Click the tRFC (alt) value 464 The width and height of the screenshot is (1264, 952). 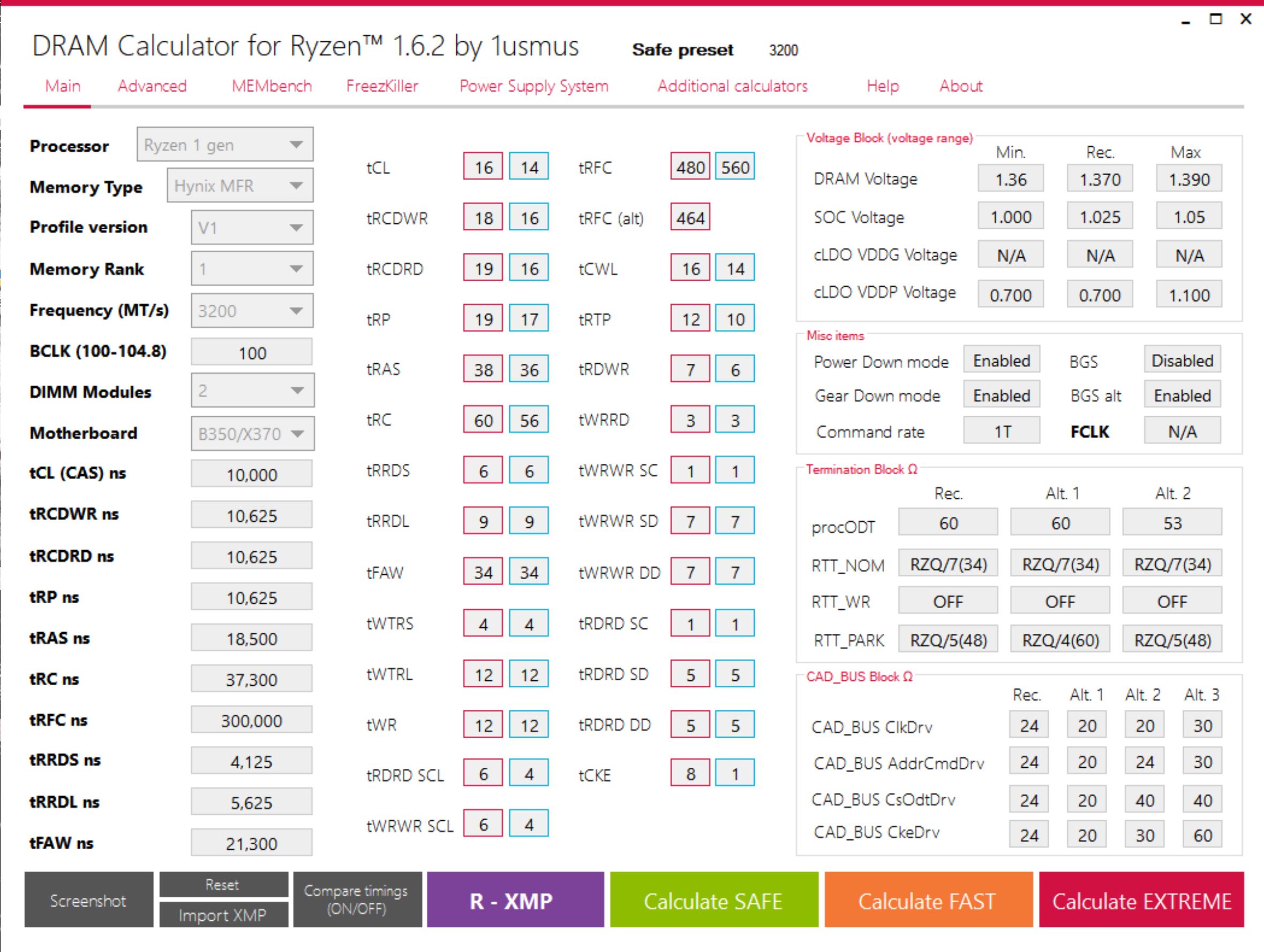click(x=690, y=216)
